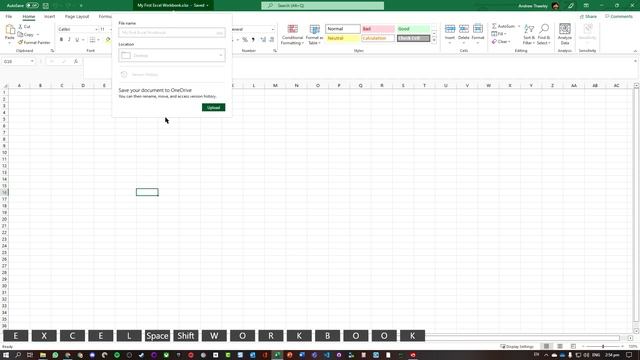Toggle Underline formatting
The width and height of the screenshot is (640, 360).
77,40
